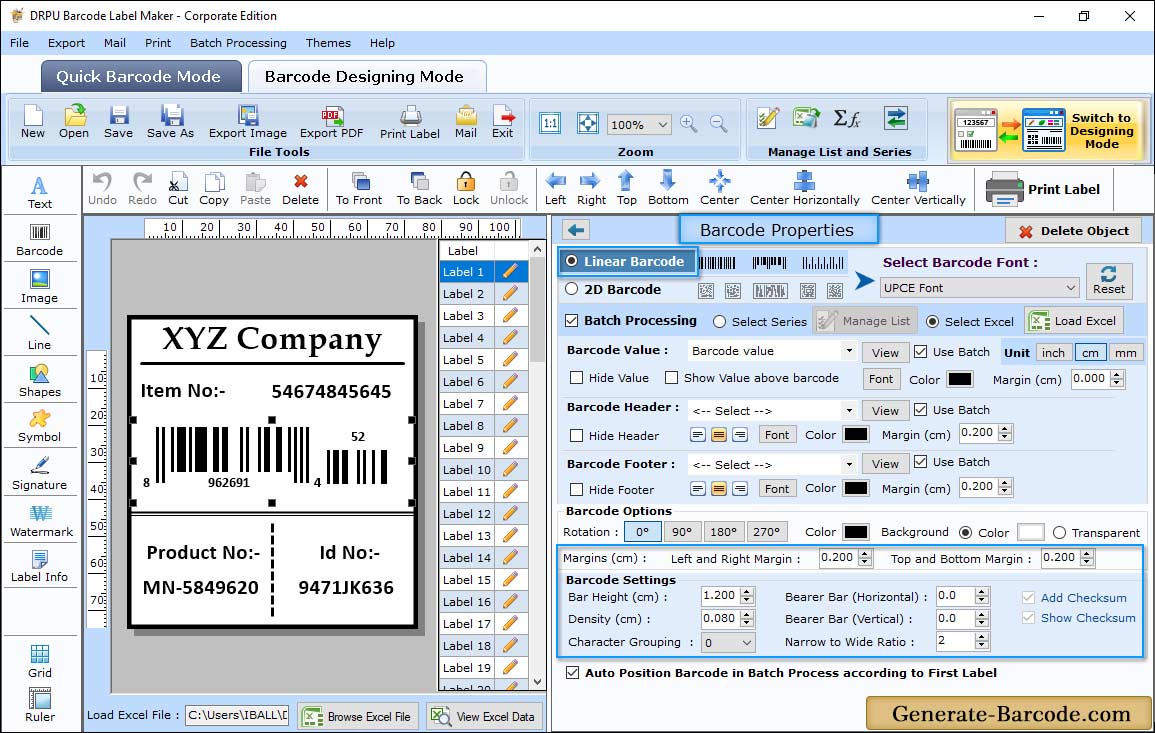The width and height of the screenshot is (1155, 733).
Task: Click the Delete icon in edit toolbar
Action: click(301, 189)
